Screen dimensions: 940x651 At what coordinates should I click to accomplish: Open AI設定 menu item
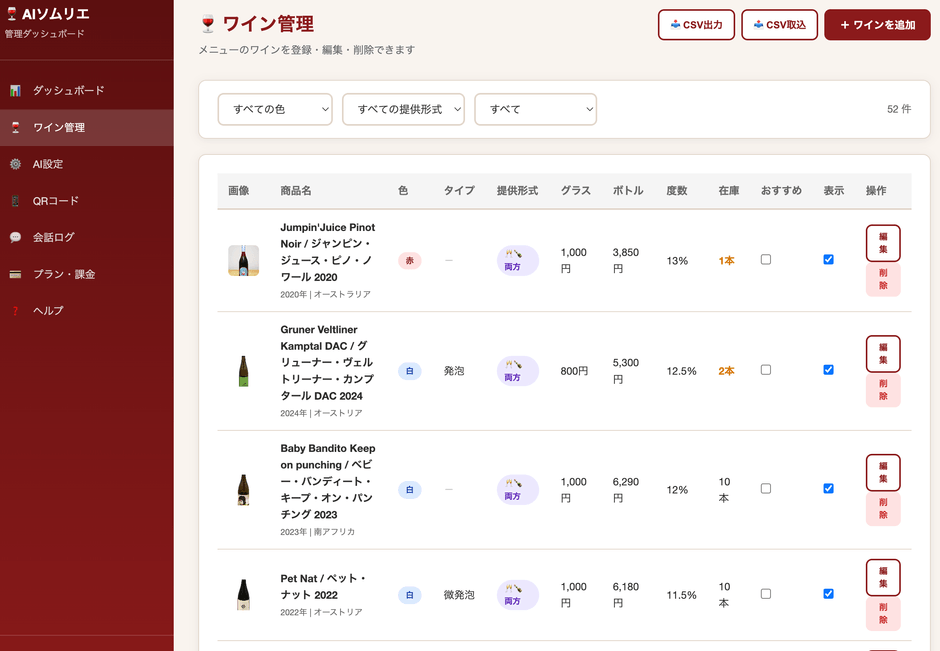click(87, 164)
